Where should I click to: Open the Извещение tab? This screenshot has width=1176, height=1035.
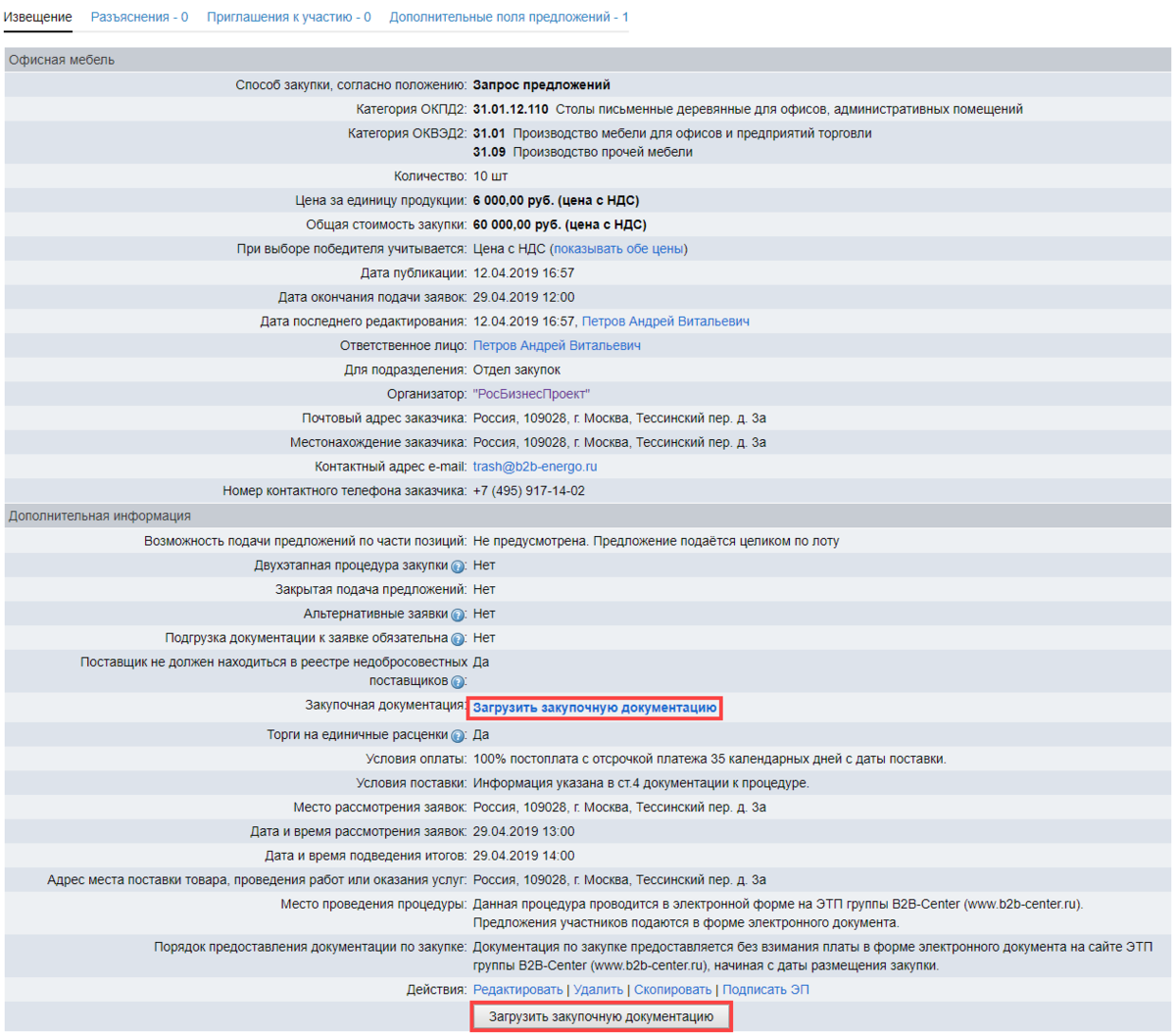(x=37, y=17)
